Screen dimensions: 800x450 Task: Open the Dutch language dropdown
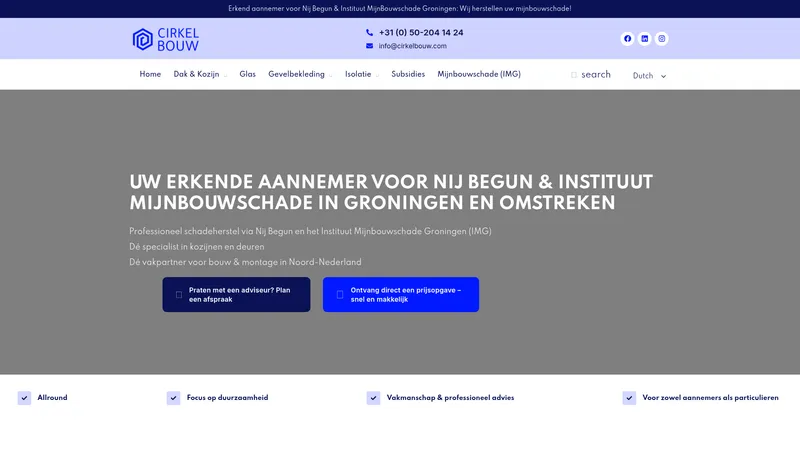point(649,76)
